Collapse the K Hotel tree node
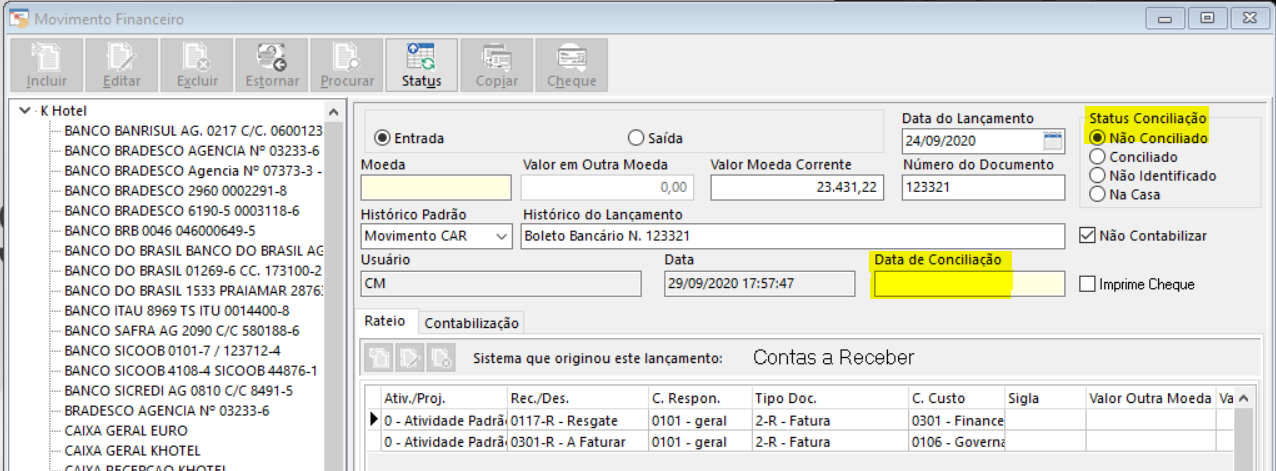Image resolution: width=1276 pixels, height=471 pixels. [x=25, y=111]
